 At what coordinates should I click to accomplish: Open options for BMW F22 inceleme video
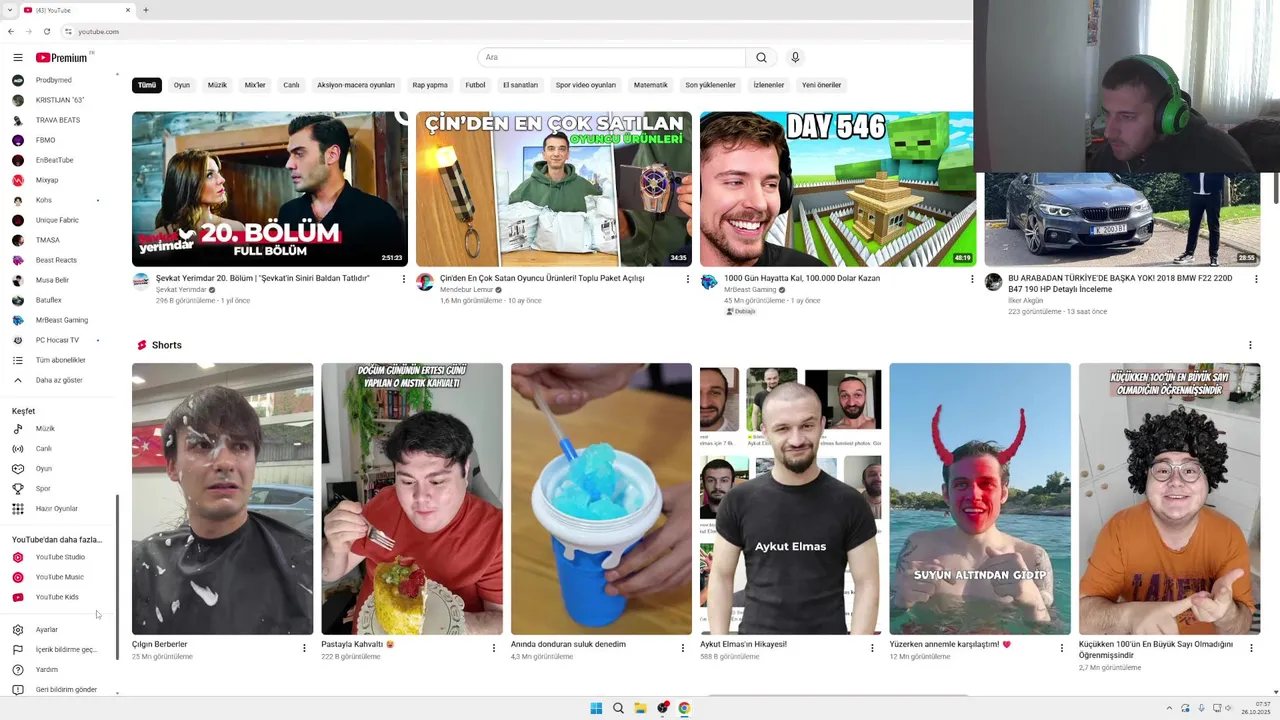(1256, 279)
